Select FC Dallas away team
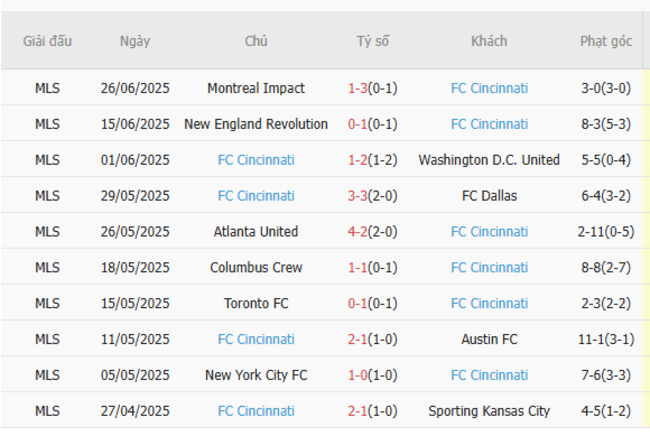 tap(489, 196)
